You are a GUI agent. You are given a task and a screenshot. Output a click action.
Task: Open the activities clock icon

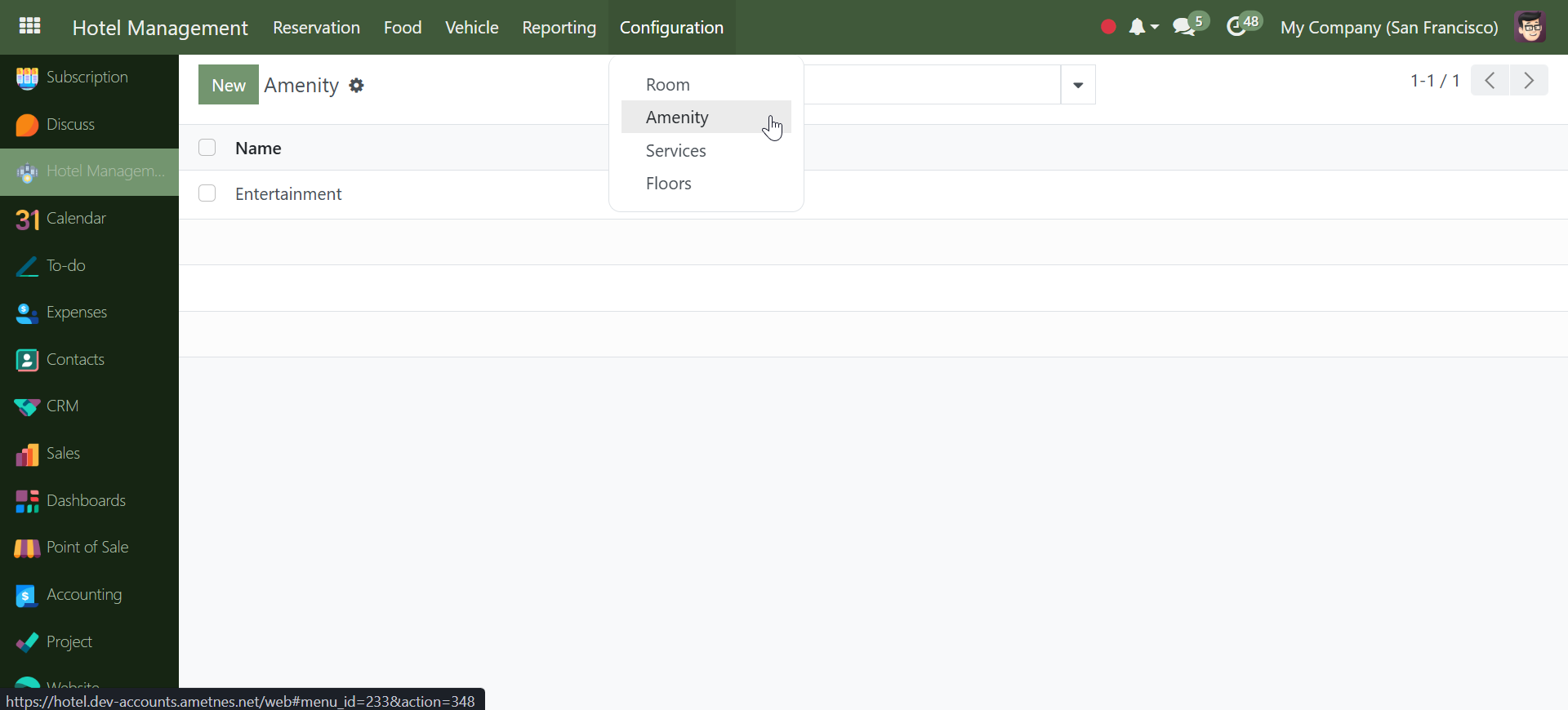click(x=1237, y=27)
